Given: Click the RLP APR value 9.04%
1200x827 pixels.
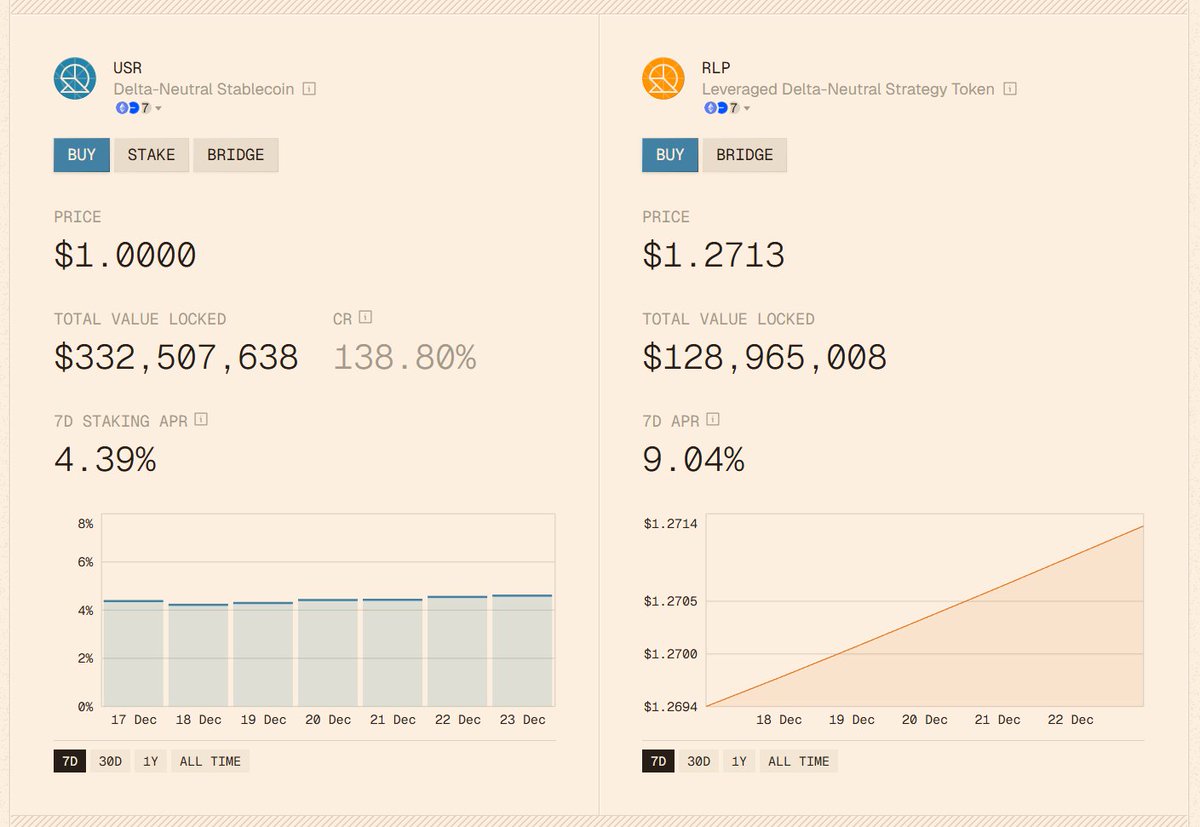Looking at the screenshot, I should click(x=693, y=460).
